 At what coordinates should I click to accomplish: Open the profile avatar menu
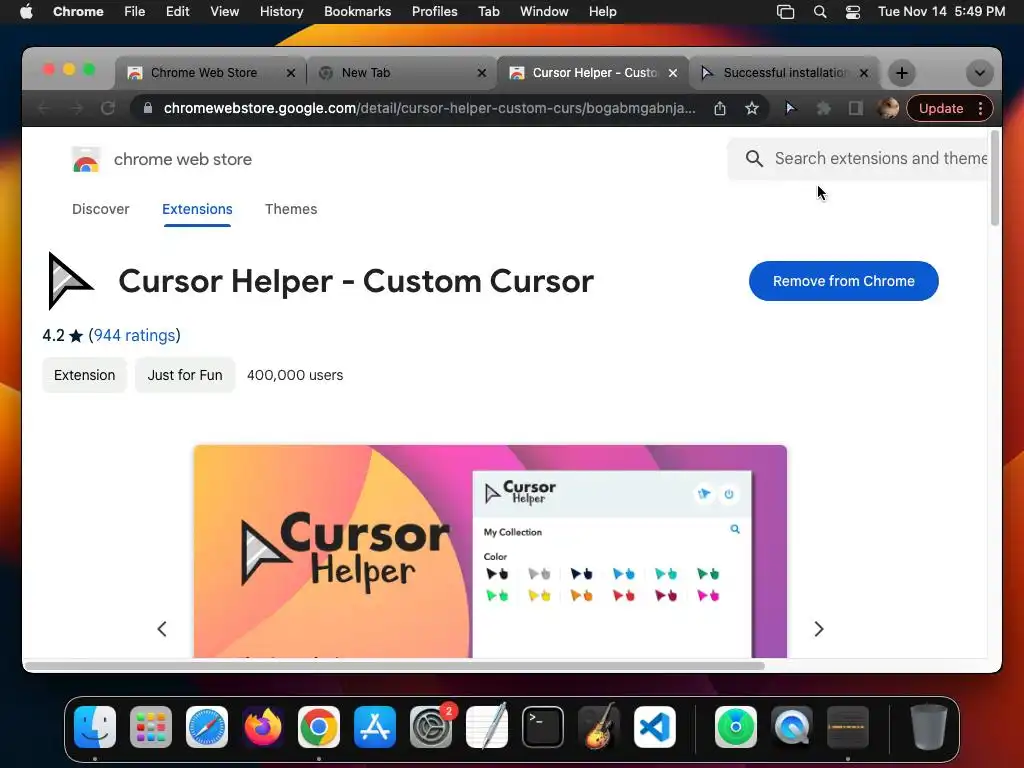(x=888, y=108)
